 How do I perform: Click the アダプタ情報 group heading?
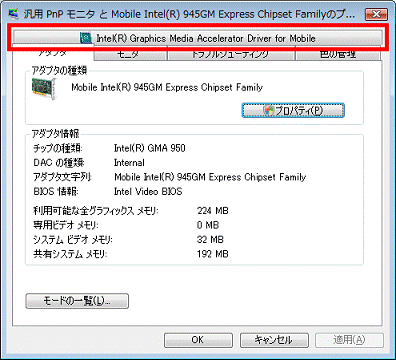pyautogui.click(x=55, y=134)
